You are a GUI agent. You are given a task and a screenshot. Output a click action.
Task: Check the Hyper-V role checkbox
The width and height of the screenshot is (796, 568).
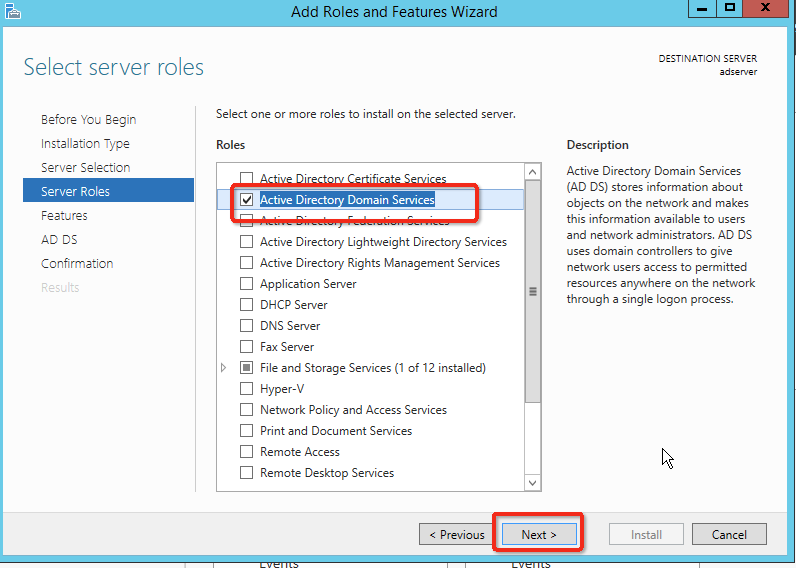247,389
